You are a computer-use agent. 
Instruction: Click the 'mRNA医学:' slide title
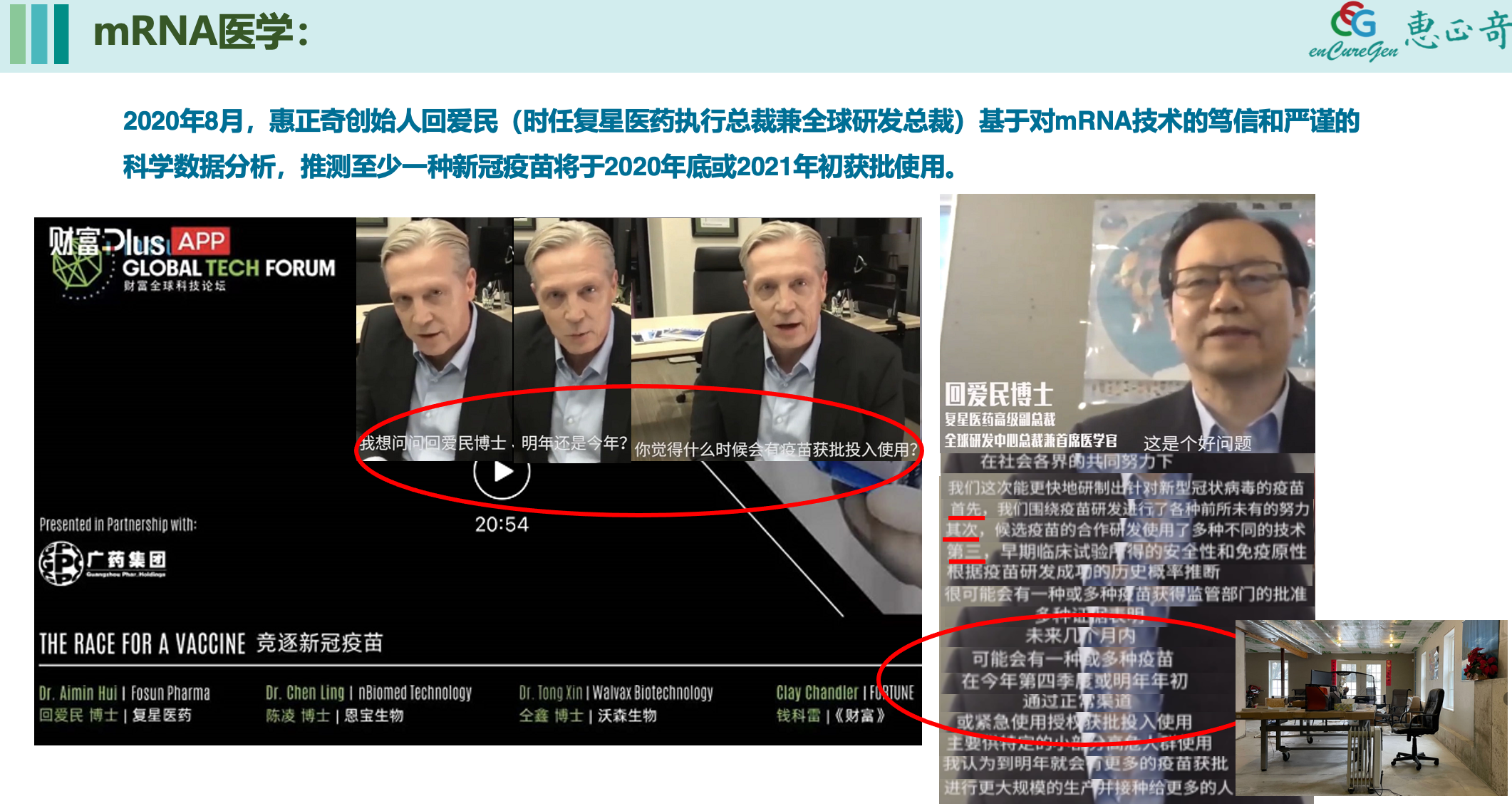202,32
